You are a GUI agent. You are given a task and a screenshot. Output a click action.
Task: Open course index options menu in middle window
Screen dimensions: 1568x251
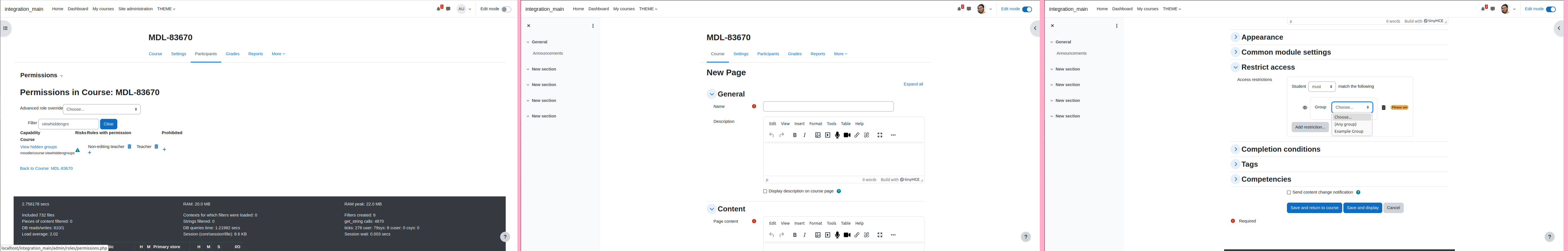click(593, 26)
